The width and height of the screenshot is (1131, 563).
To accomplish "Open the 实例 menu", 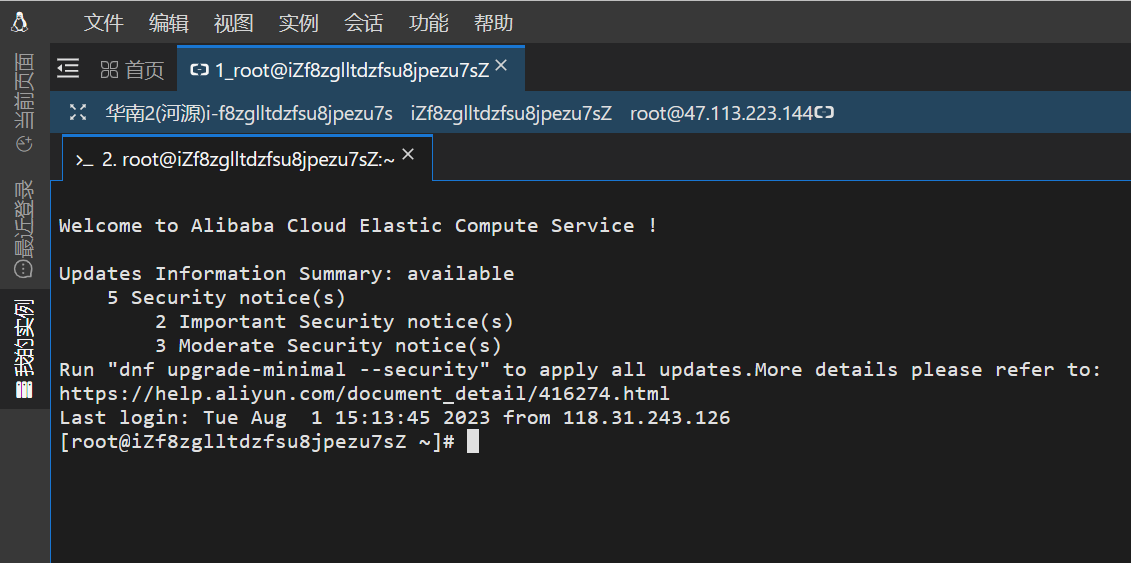I will tap(298, 22).
